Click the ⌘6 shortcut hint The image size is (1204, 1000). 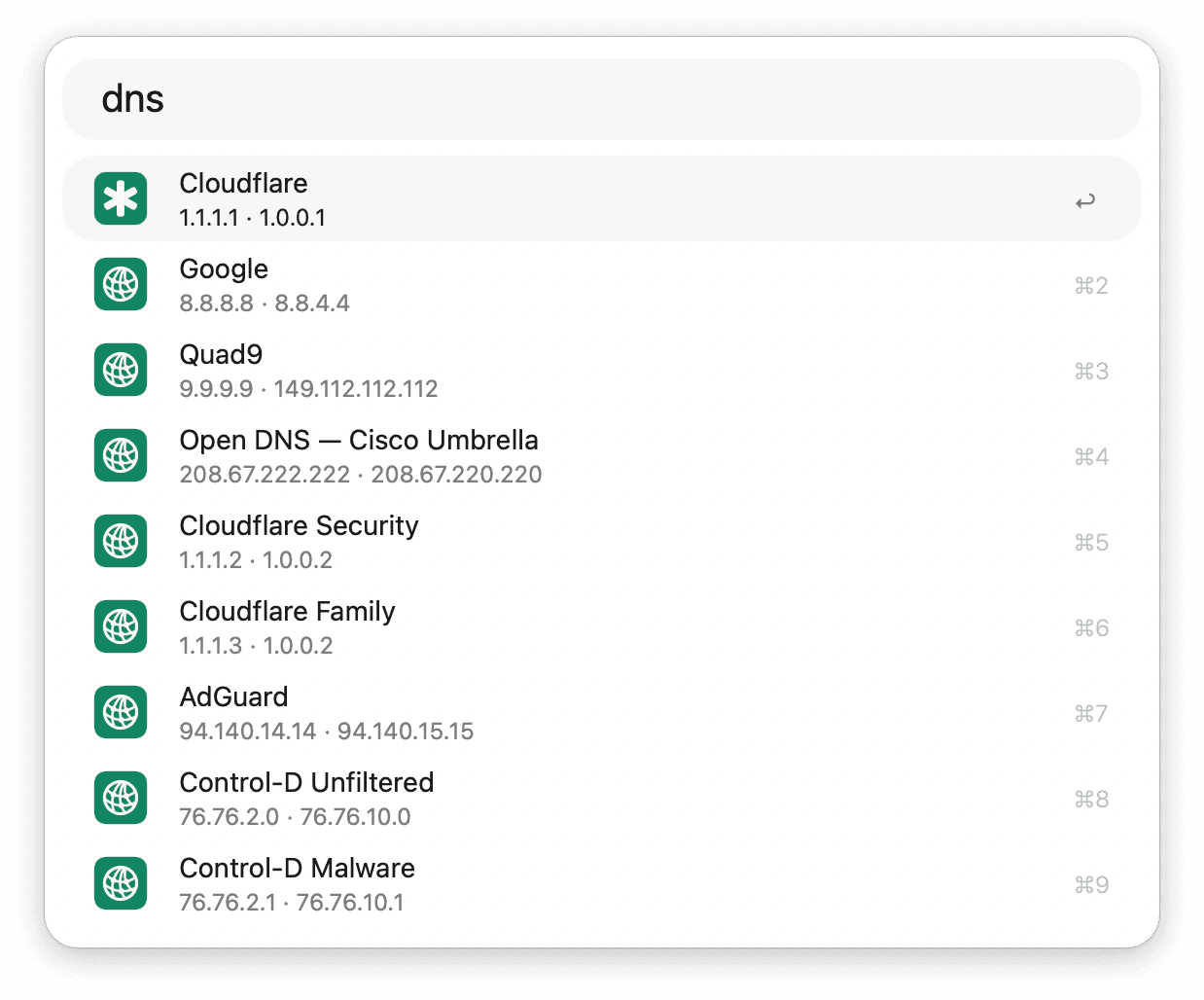1091,628
